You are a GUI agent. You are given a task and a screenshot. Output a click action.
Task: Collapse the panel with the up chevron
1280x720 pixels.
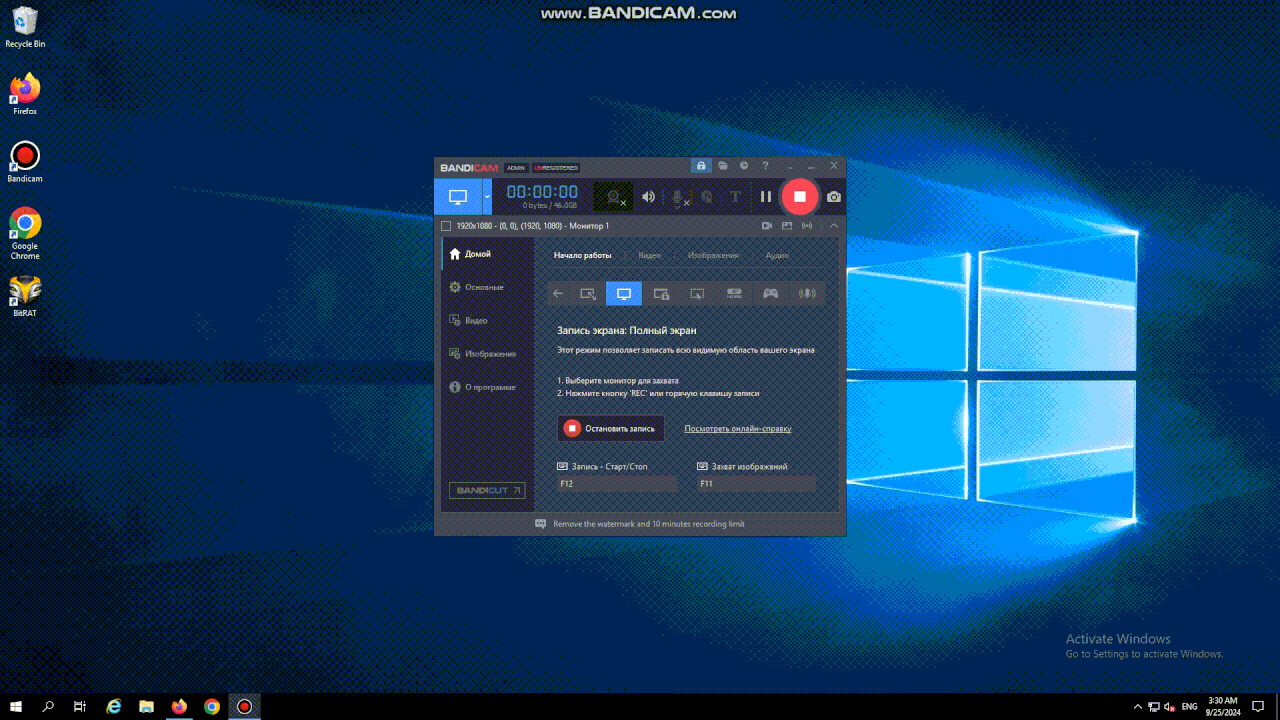(833, 226)
